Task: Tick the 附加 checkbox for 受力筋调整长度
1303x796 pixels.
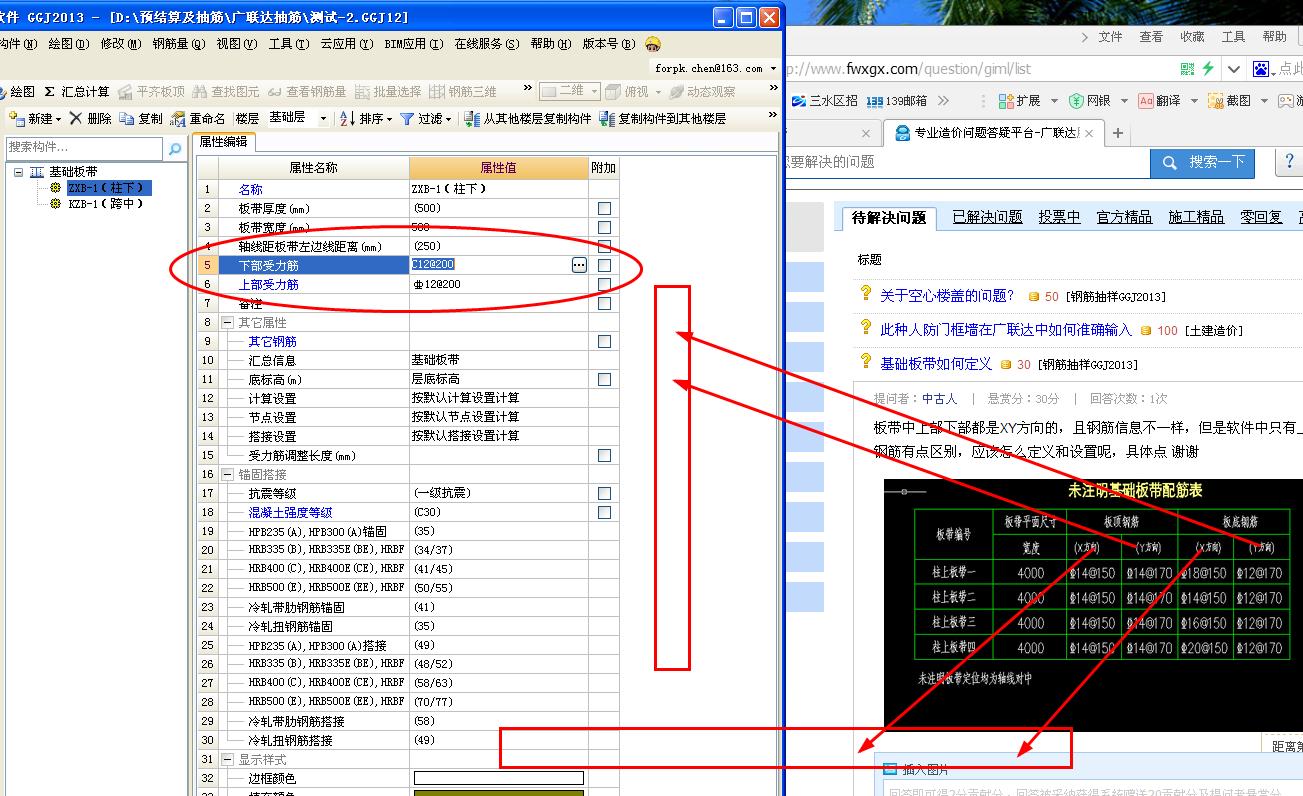Action: (604, 455)
